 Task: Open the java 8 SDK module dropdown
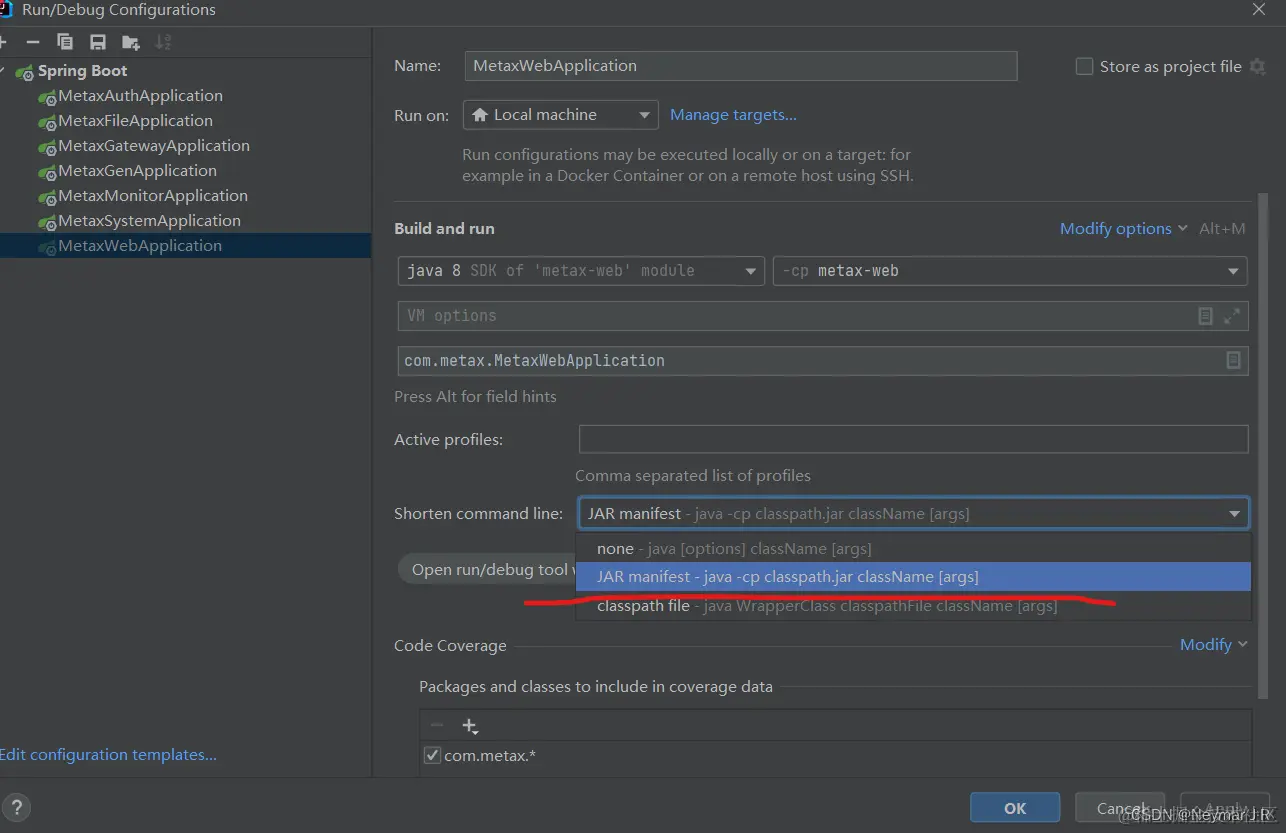click(581, 271)
